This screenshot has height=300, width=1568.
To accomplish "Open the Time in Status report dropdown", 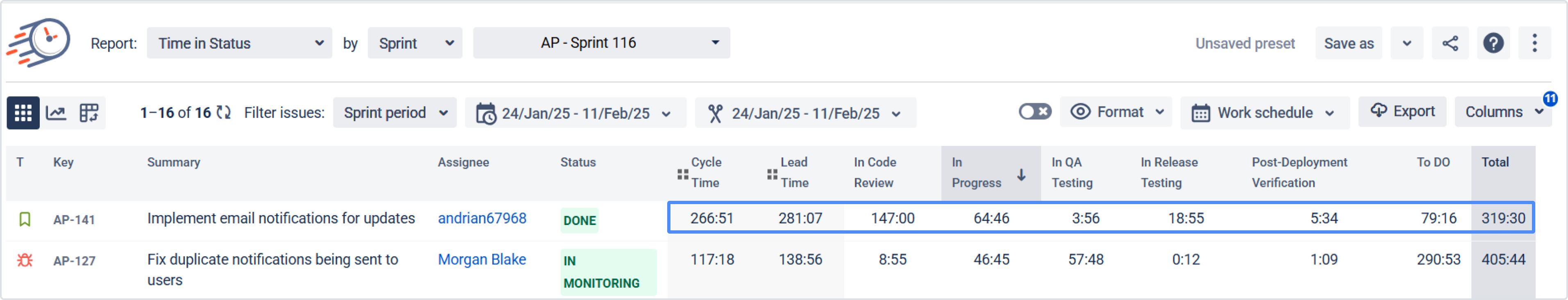I will (239, 43).
